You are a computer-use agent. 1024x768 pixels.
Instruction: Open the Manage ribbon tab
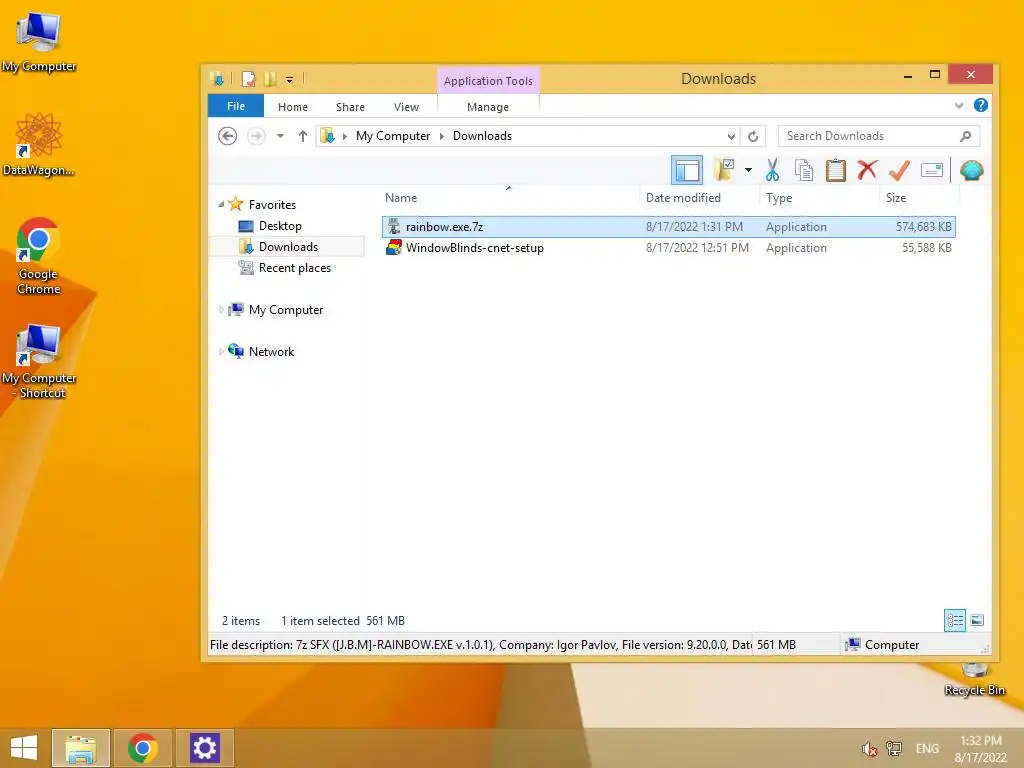tap(488, 106)
